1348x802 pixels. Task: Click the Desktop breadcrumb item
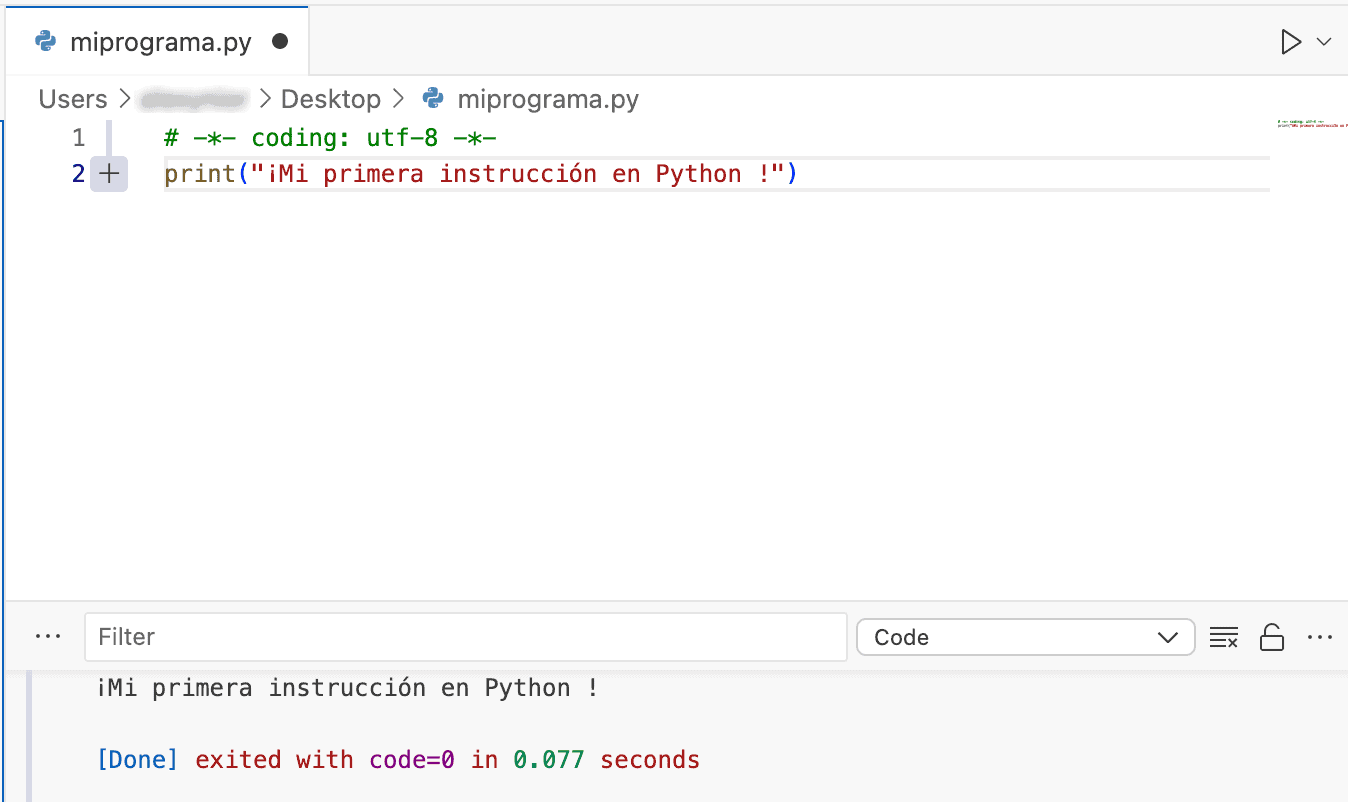click(331, 99)
